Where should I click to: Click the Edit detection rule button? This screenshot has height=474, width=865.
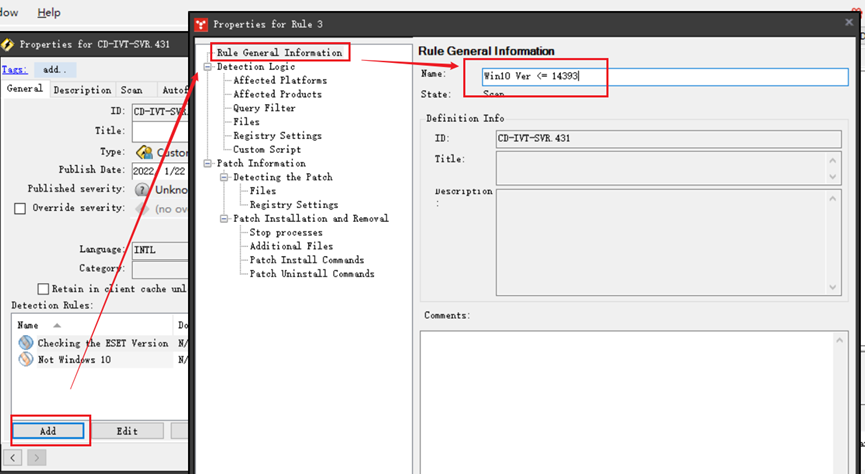(126, 431)
